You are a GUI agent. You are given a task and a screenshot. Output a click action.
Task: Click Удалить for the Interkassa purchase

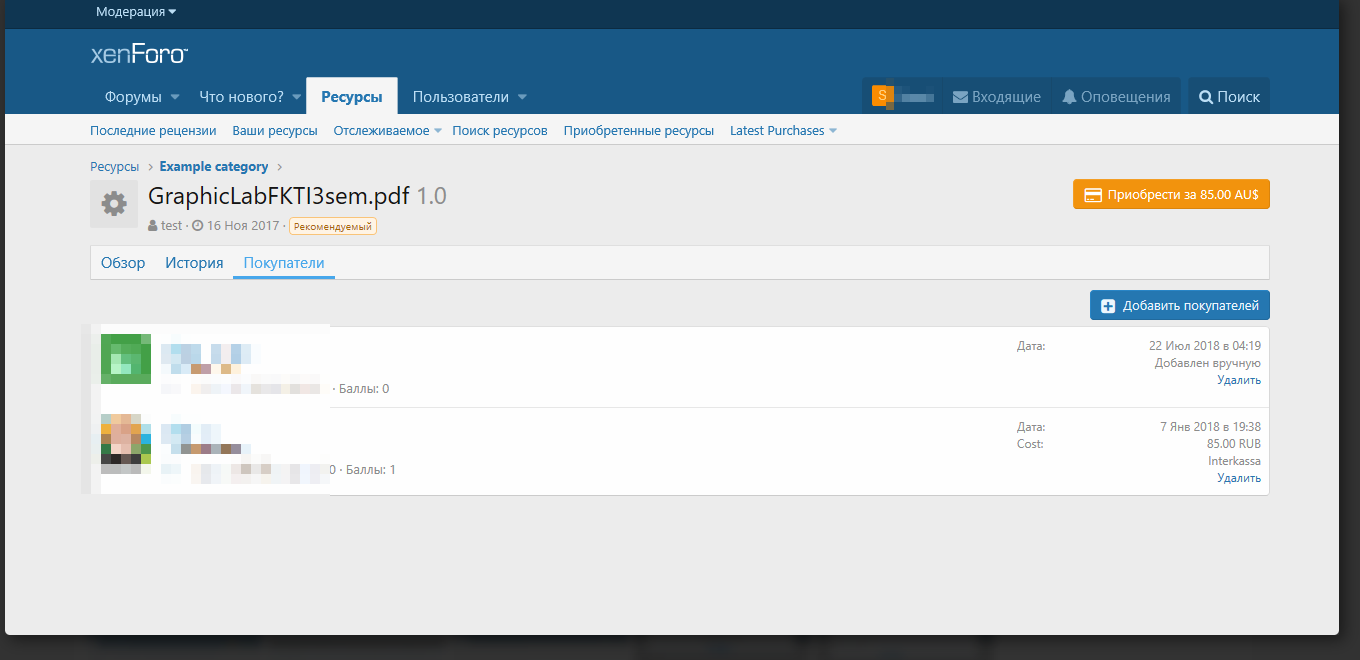[x=1238, y=478]
